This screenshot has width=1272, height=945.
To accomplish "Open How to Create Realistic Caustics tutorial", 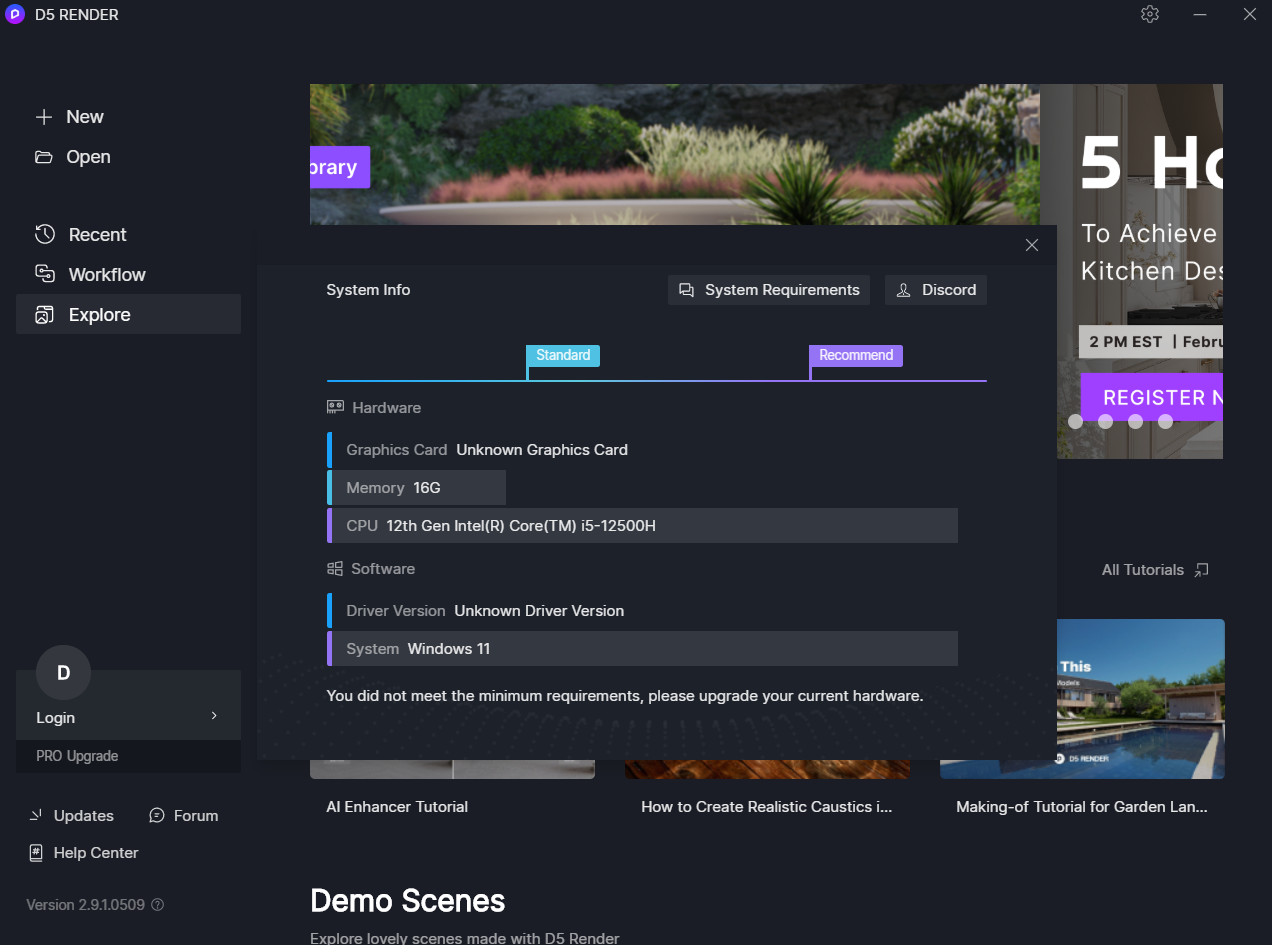I will tap(767, 807).
